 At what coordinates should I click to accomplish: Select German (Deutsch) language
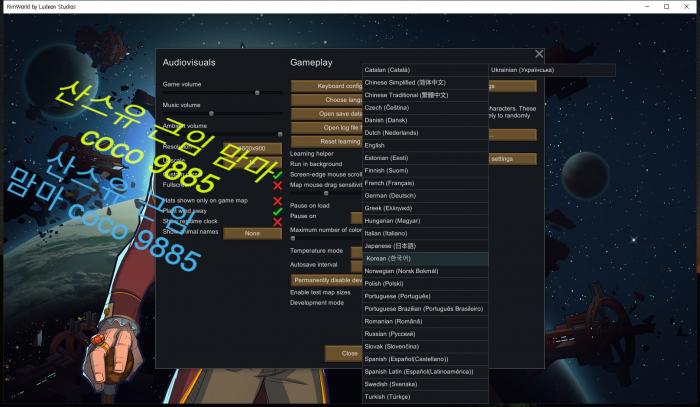425,195
